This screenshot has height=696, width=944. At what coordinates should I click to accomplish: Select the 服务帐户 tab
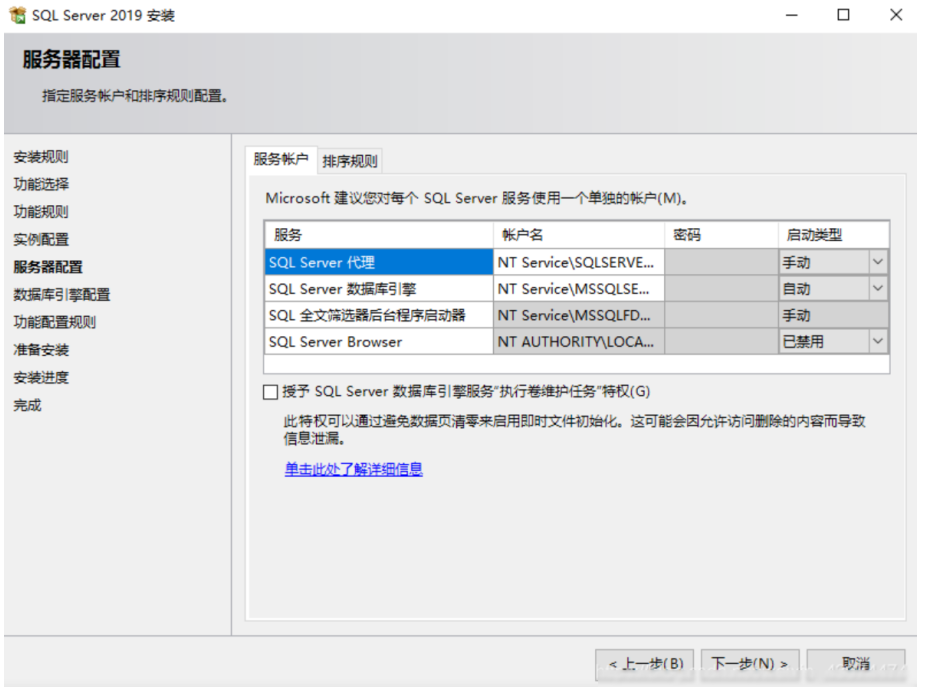tap(281, 160)
